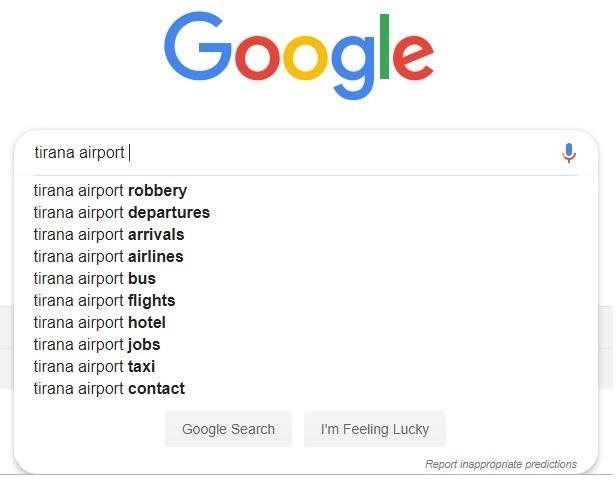Viewport: 616px width, 486px height.
Task: Start a search by voice using the mic
Action: [x=568, y=153]
